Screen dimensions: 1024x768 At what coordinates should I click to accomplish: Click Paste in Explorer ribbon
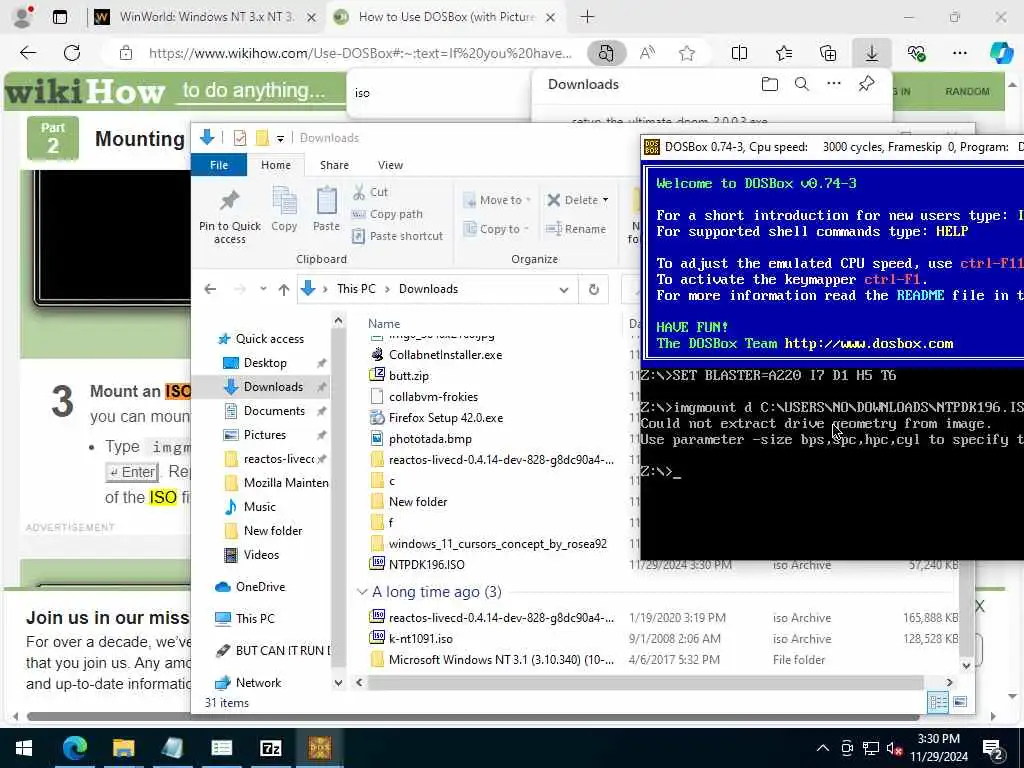pos(326,209)
